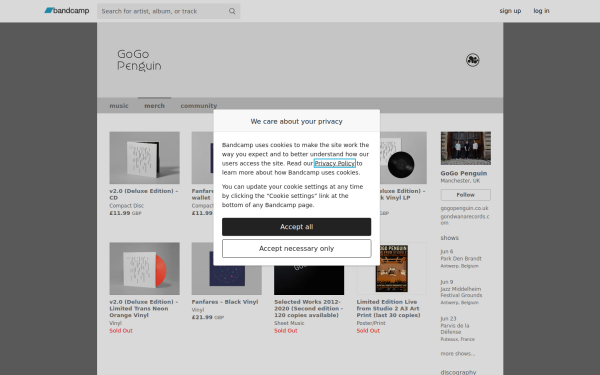
Task: Open the log in link
Action: click(x=541, y=11)
